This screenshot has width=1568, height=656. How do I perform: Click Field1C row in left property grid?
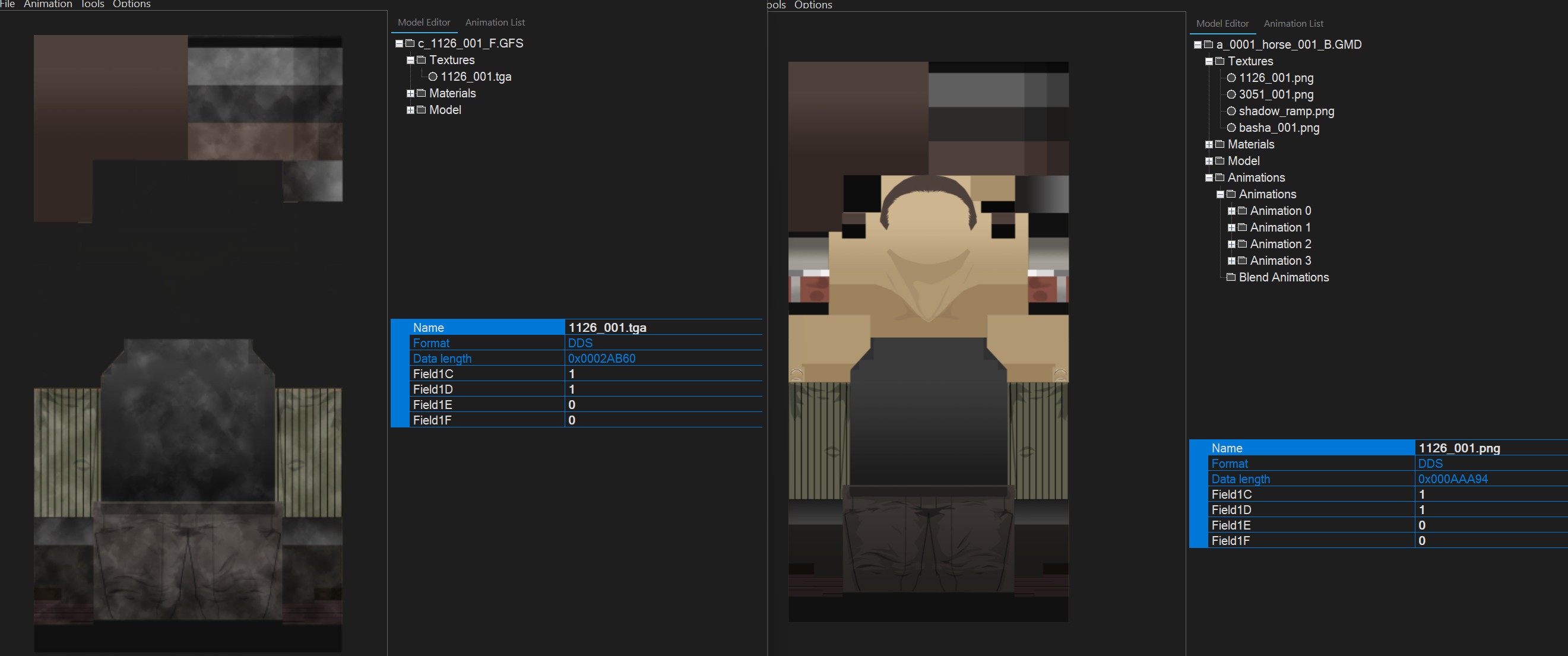(x=585, y=373)
